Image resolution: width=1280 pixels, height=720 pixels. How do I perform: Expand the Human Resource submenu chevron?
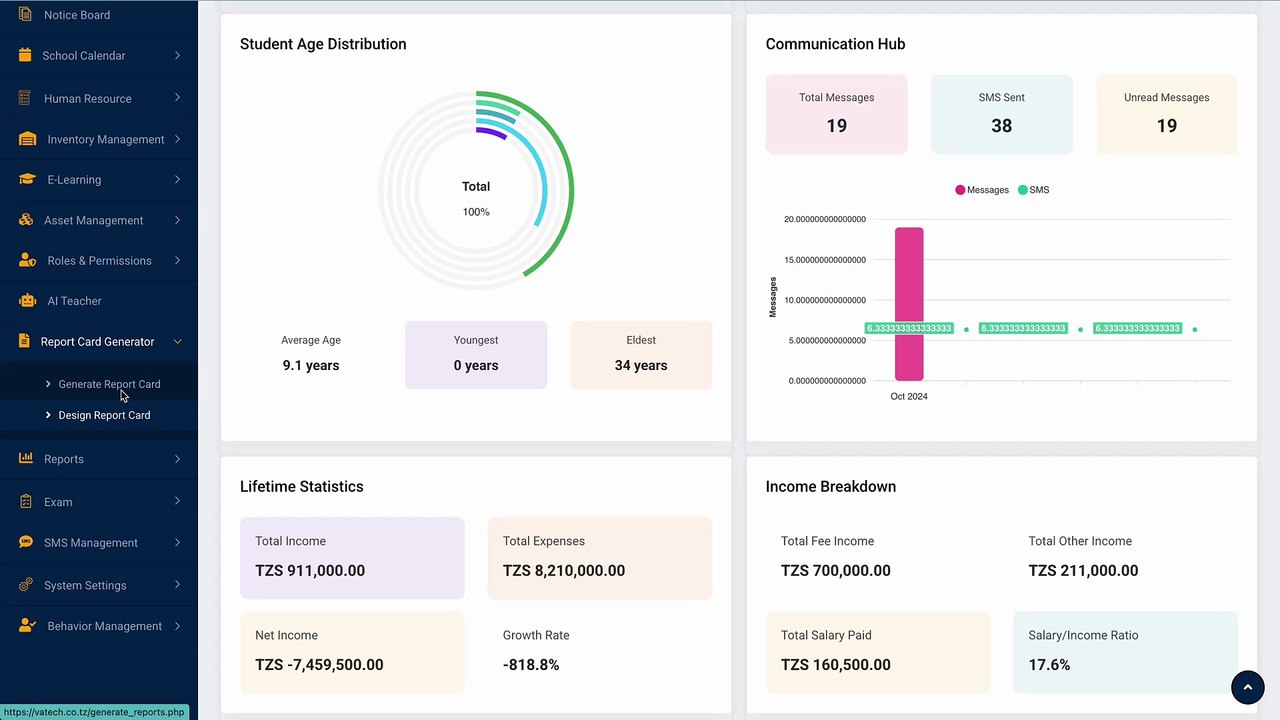(177, 98)
